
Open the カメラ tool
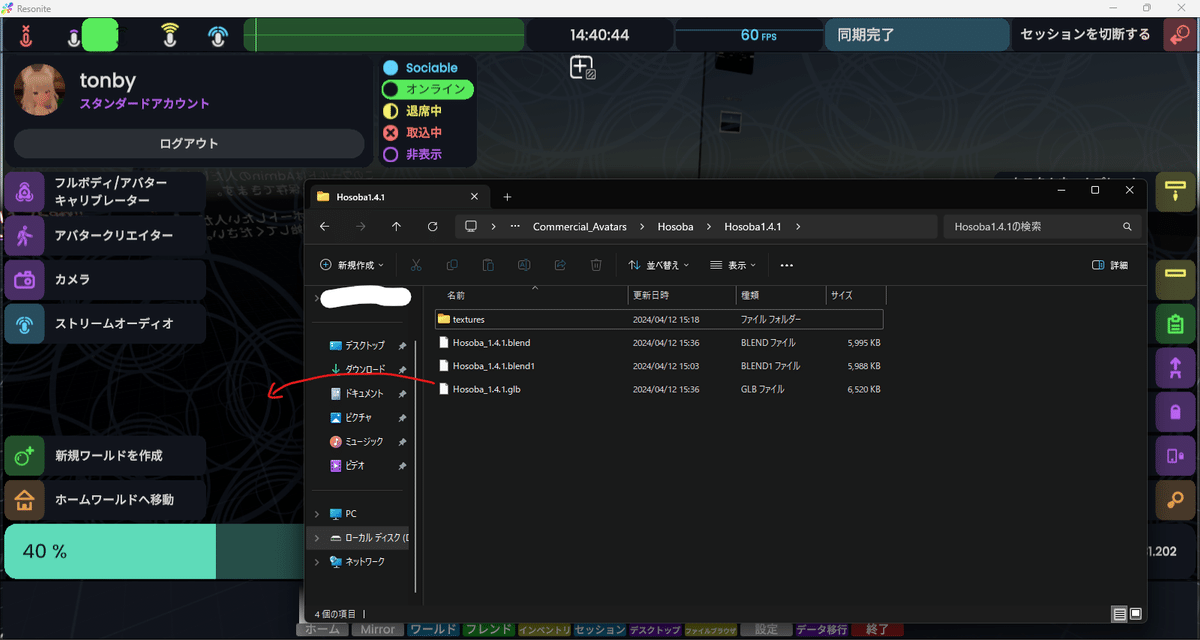point(105,280)
